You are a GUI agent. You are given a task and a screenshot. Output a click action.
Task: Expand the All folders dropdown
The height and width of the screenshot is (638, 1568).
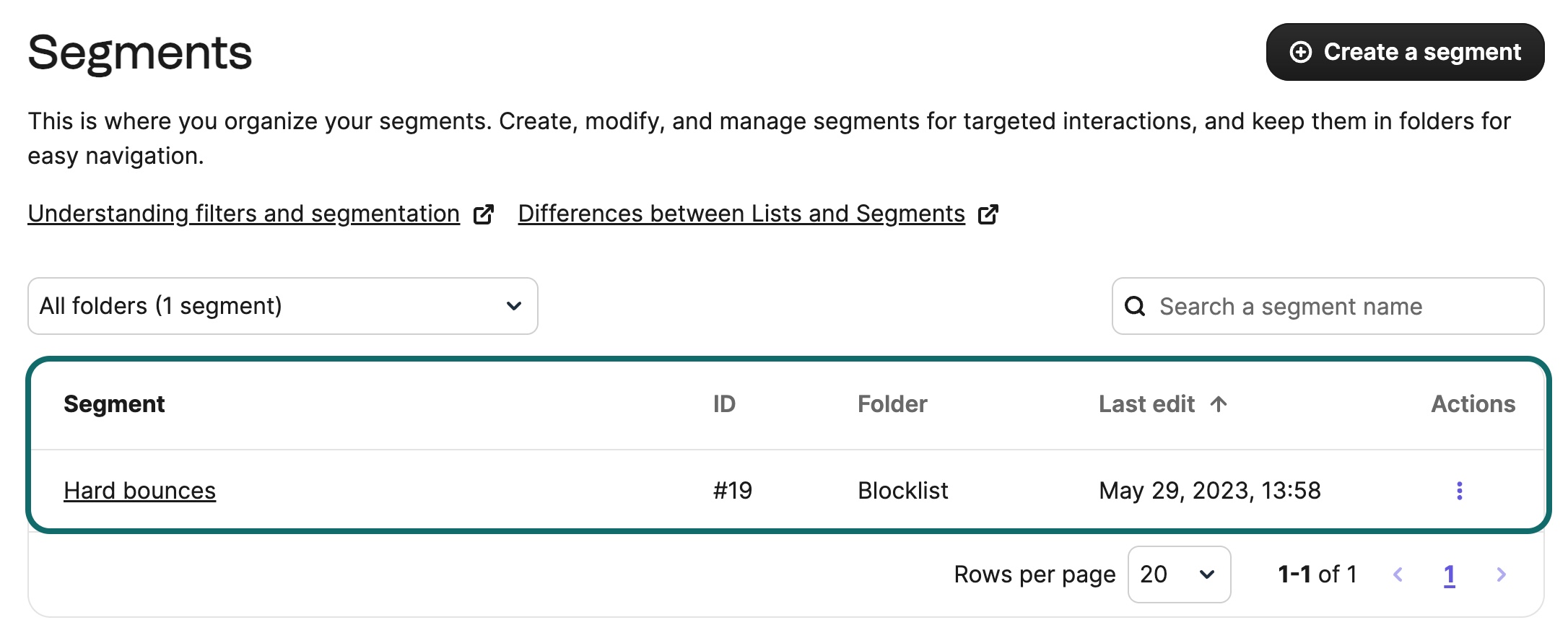(x=282, y=306)
